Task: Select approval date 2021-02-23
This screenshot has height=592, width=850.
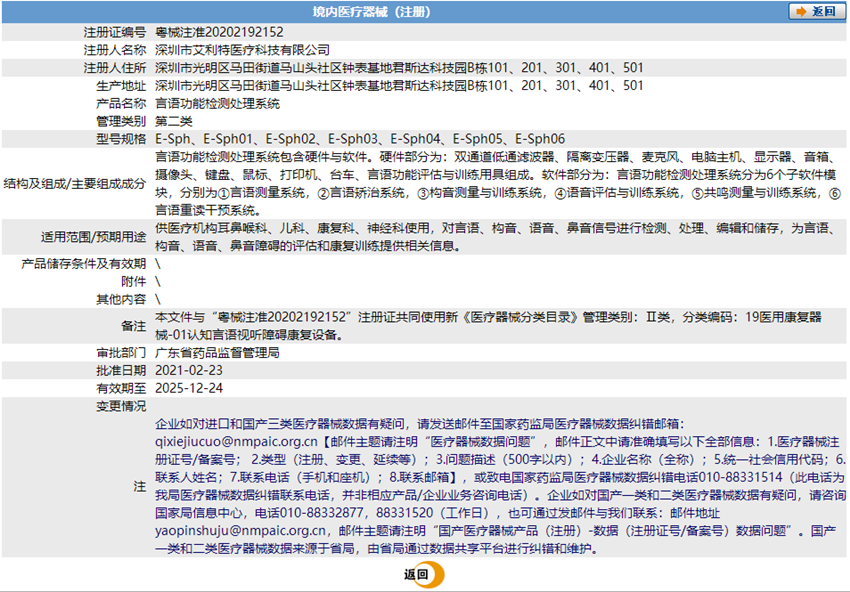Action: 189,370
